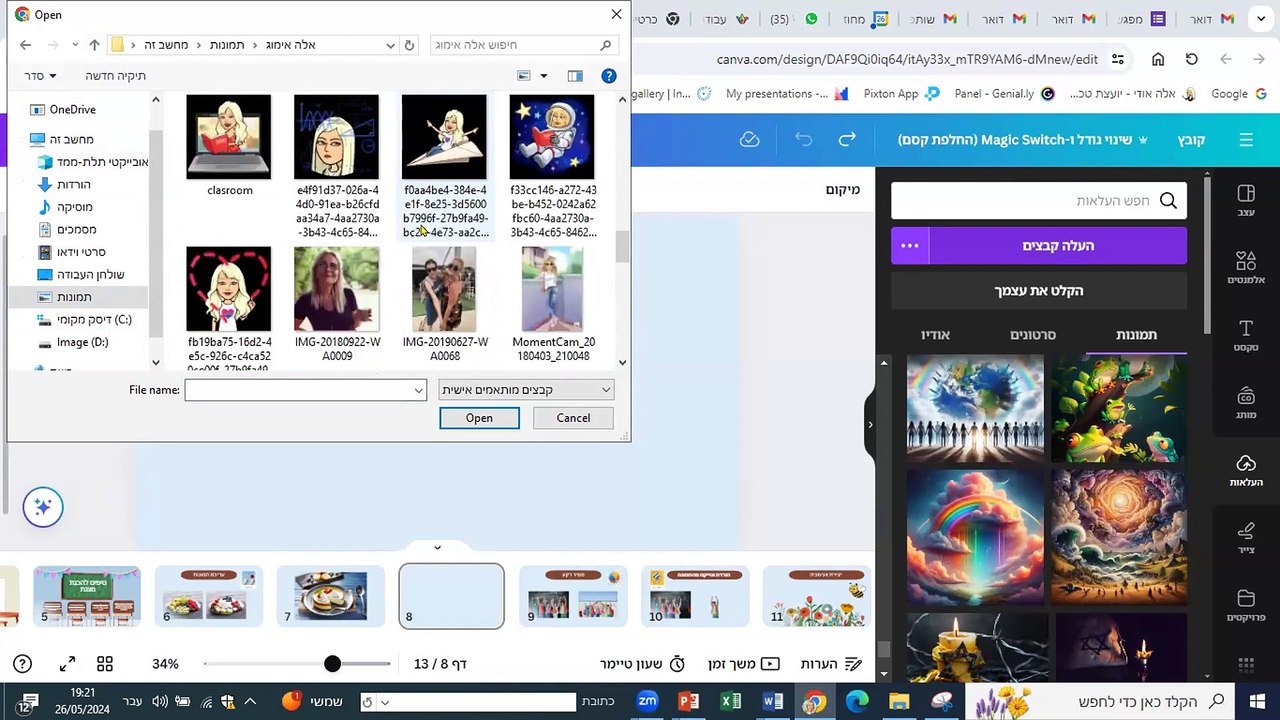Image resolution: width=1280 pixels, height=720 pixels.
Task: Click the Cancel button in dialog
Action: coord(573,418)
